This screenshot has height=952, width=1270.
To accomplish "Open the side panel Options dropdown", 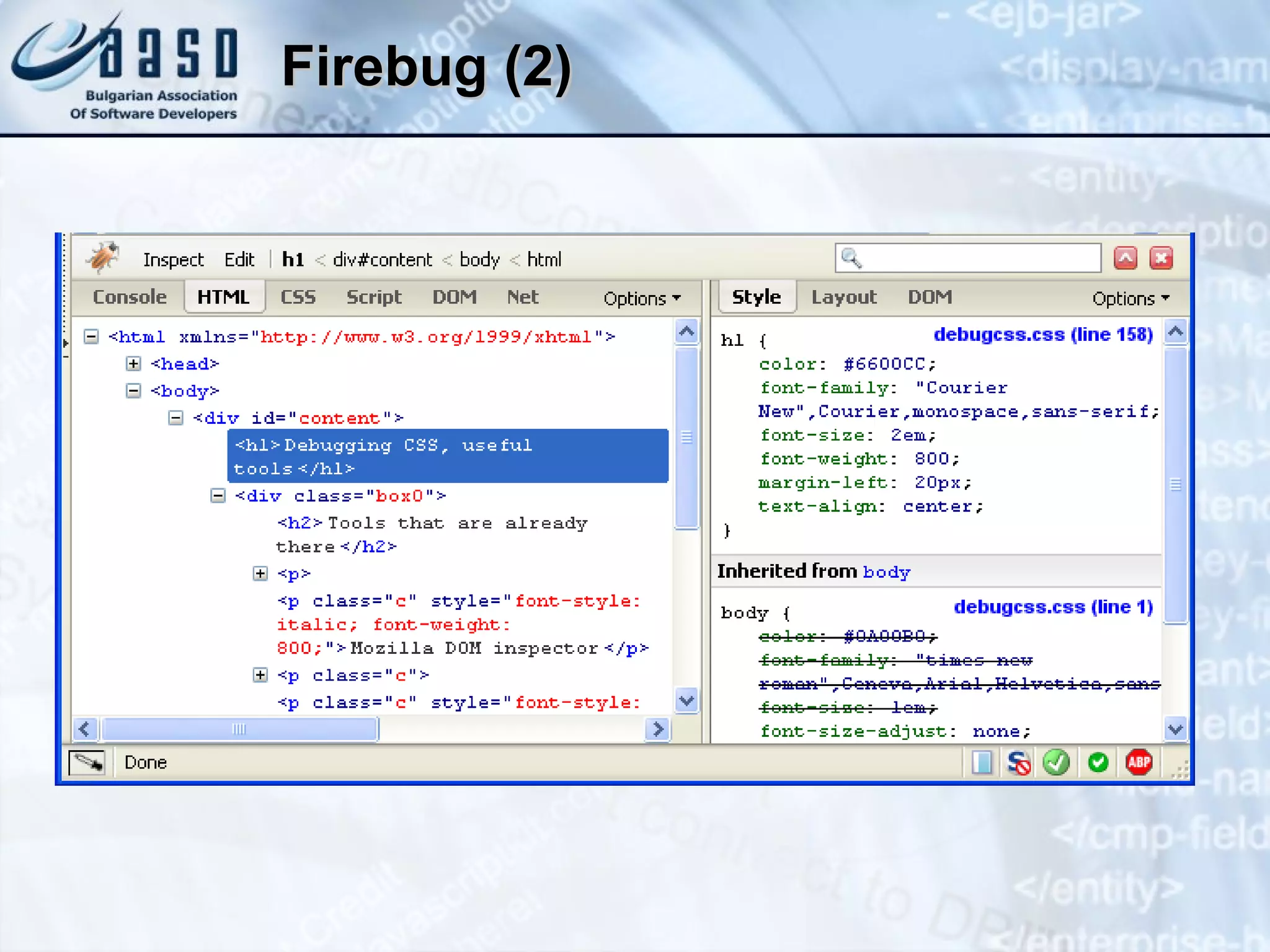I will [x=1131, y=299].
